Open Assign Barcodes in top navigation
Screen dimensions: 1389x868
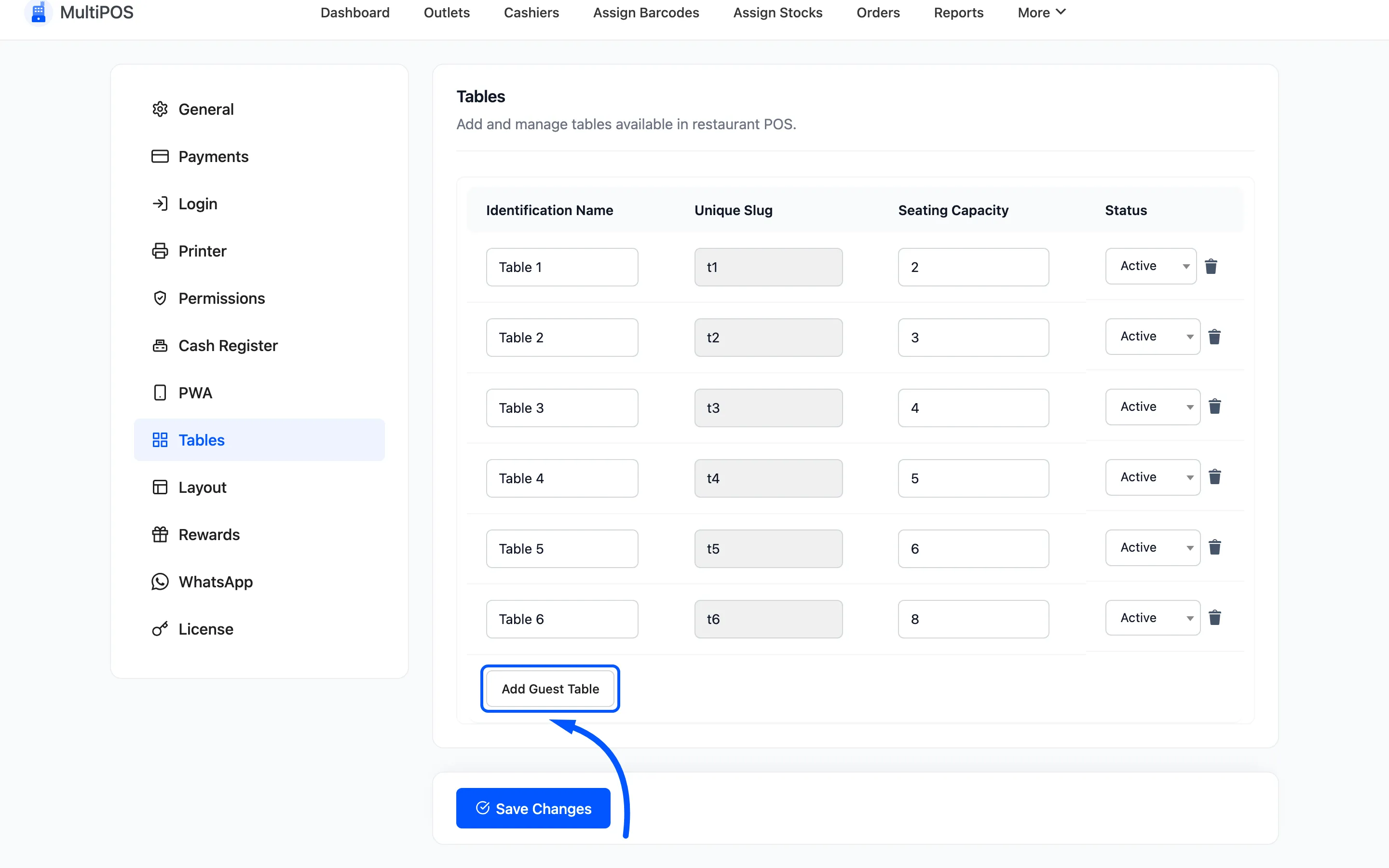pos(646,13)
